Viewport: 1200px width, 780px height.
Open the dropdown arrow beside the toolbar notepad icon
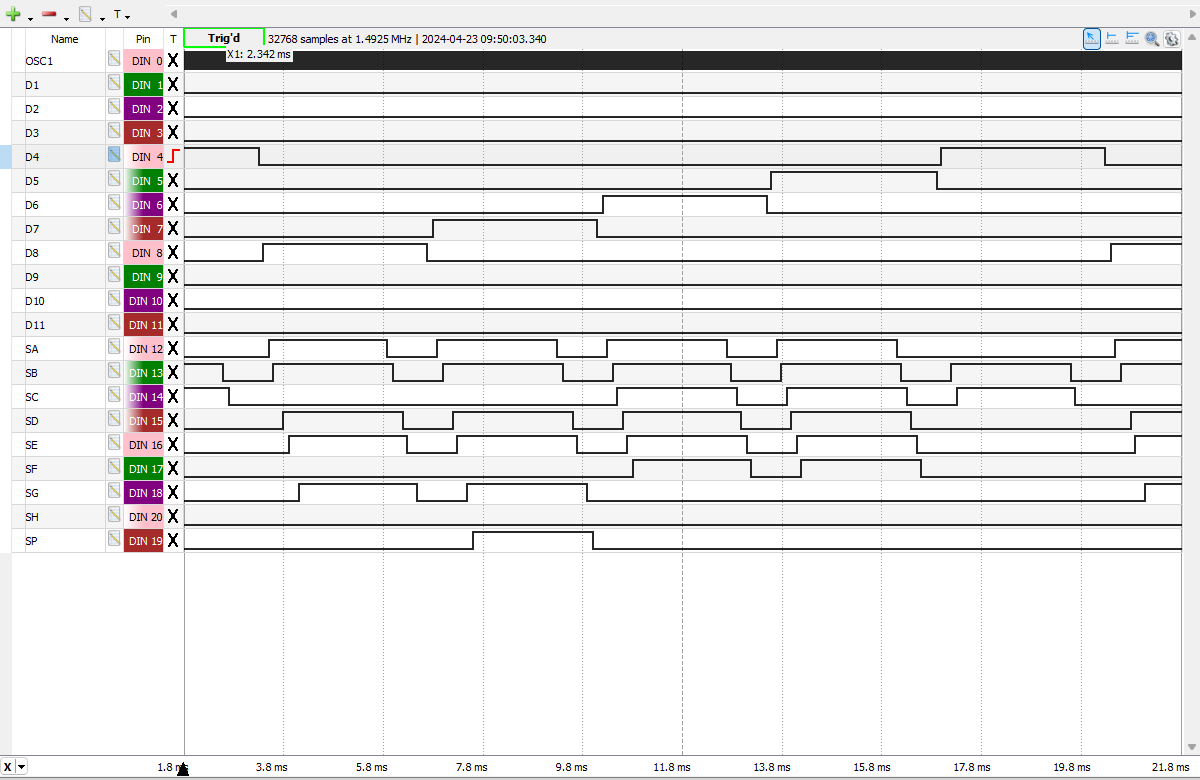[x=102, y=17]
